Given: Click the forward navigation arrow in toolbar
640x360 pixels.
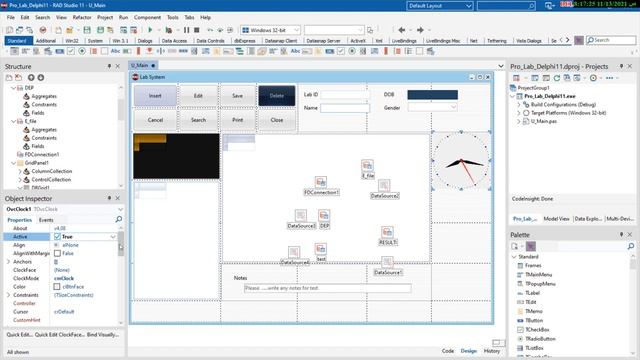Looking at the screenshot, I should 420,30.
